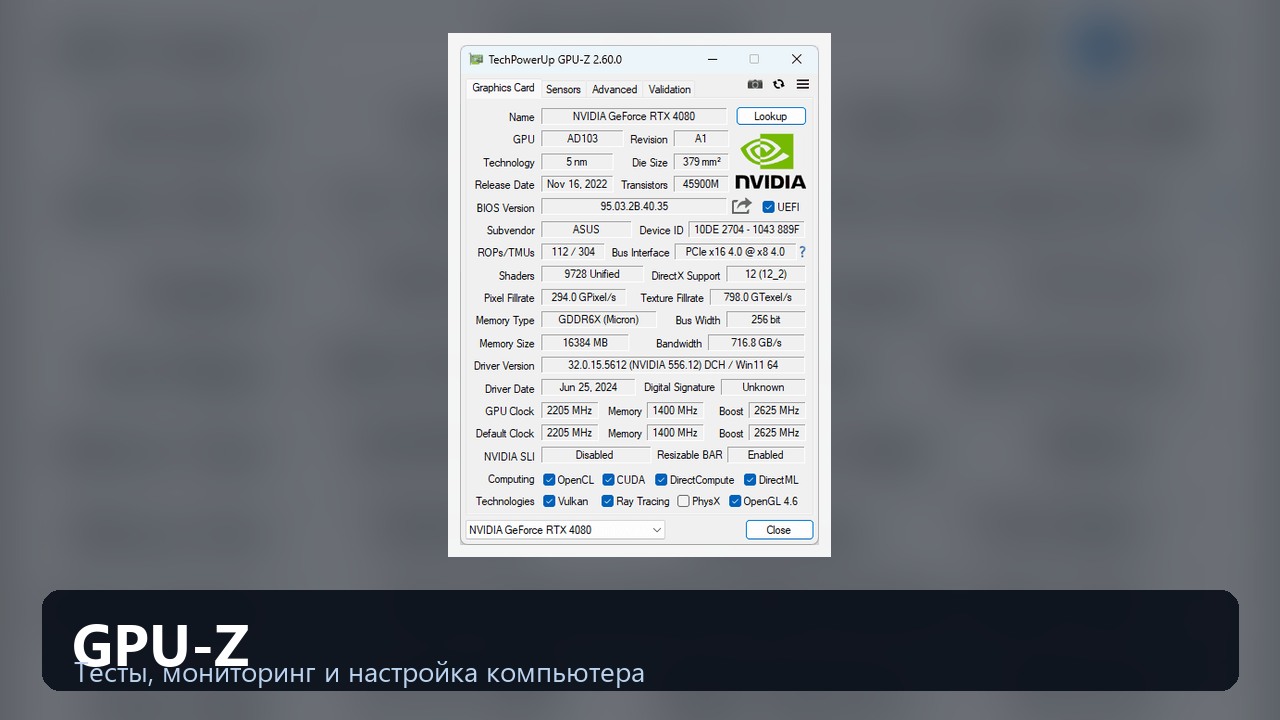The image size is (1280, 720).
Task: Click the Default Clock field 2205 MHz
Action: [569, 433]
